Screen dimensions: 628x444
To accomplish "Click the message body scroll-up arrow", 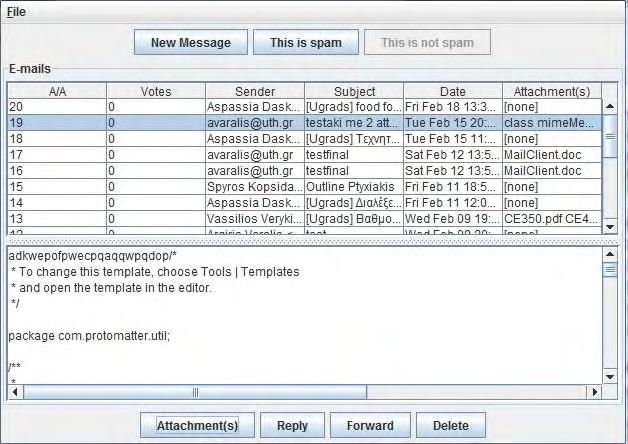I will [610, 254].
